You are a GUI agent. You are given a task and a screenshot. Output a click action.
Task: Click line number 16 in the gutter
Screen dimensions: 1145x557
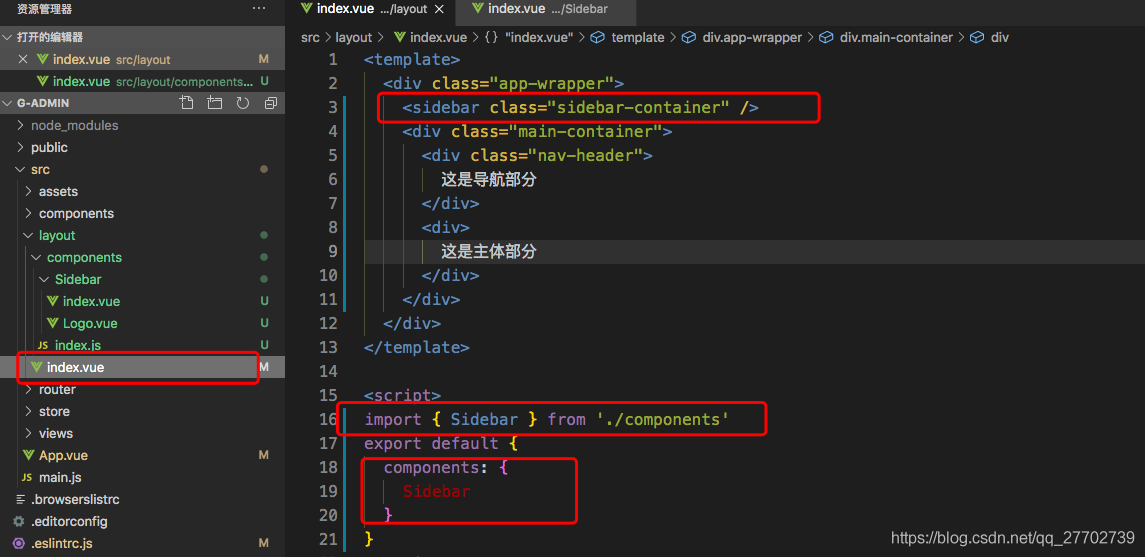tap(329, 419)
